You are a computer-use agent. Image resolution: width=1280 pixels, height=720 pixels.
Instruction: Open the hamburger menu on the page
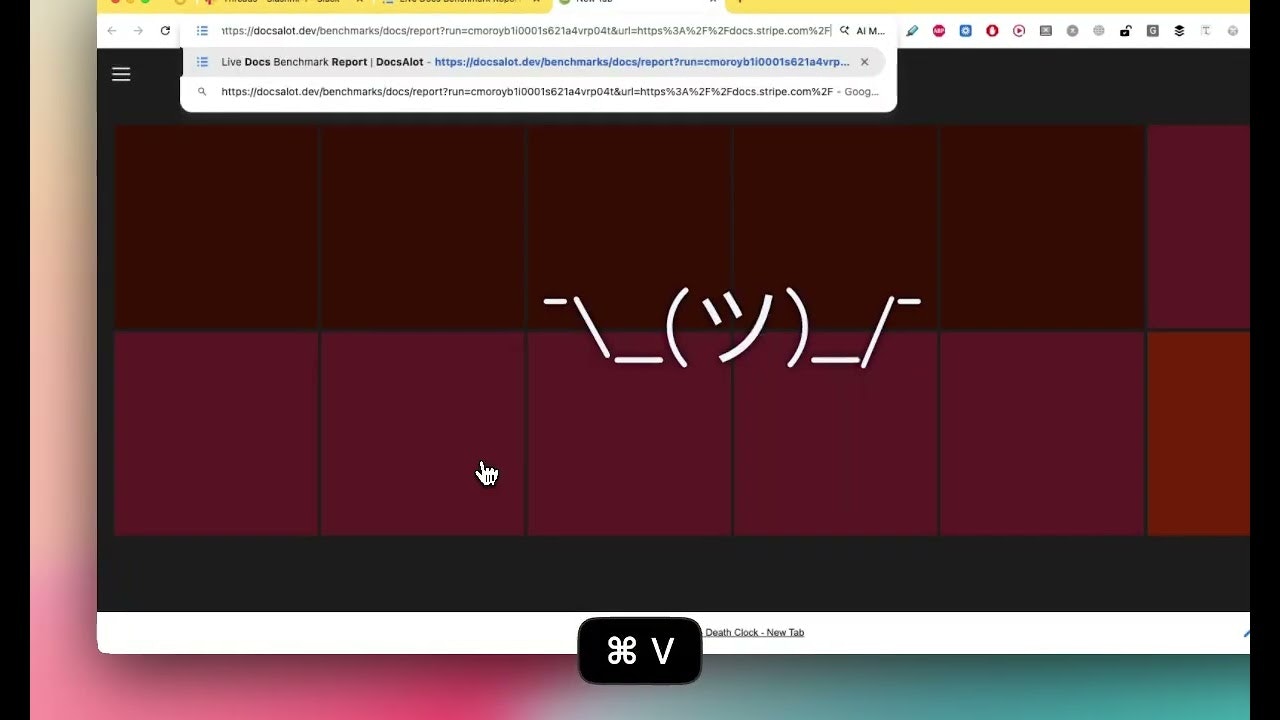(x=121, y=74)
